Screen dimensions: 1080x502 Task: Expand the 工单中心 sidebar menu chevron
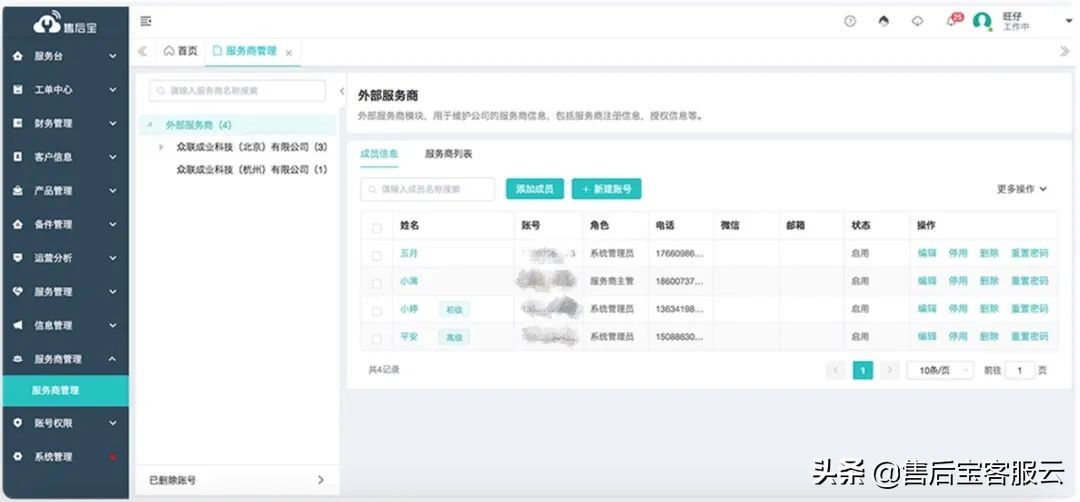[x=113, y=90]
